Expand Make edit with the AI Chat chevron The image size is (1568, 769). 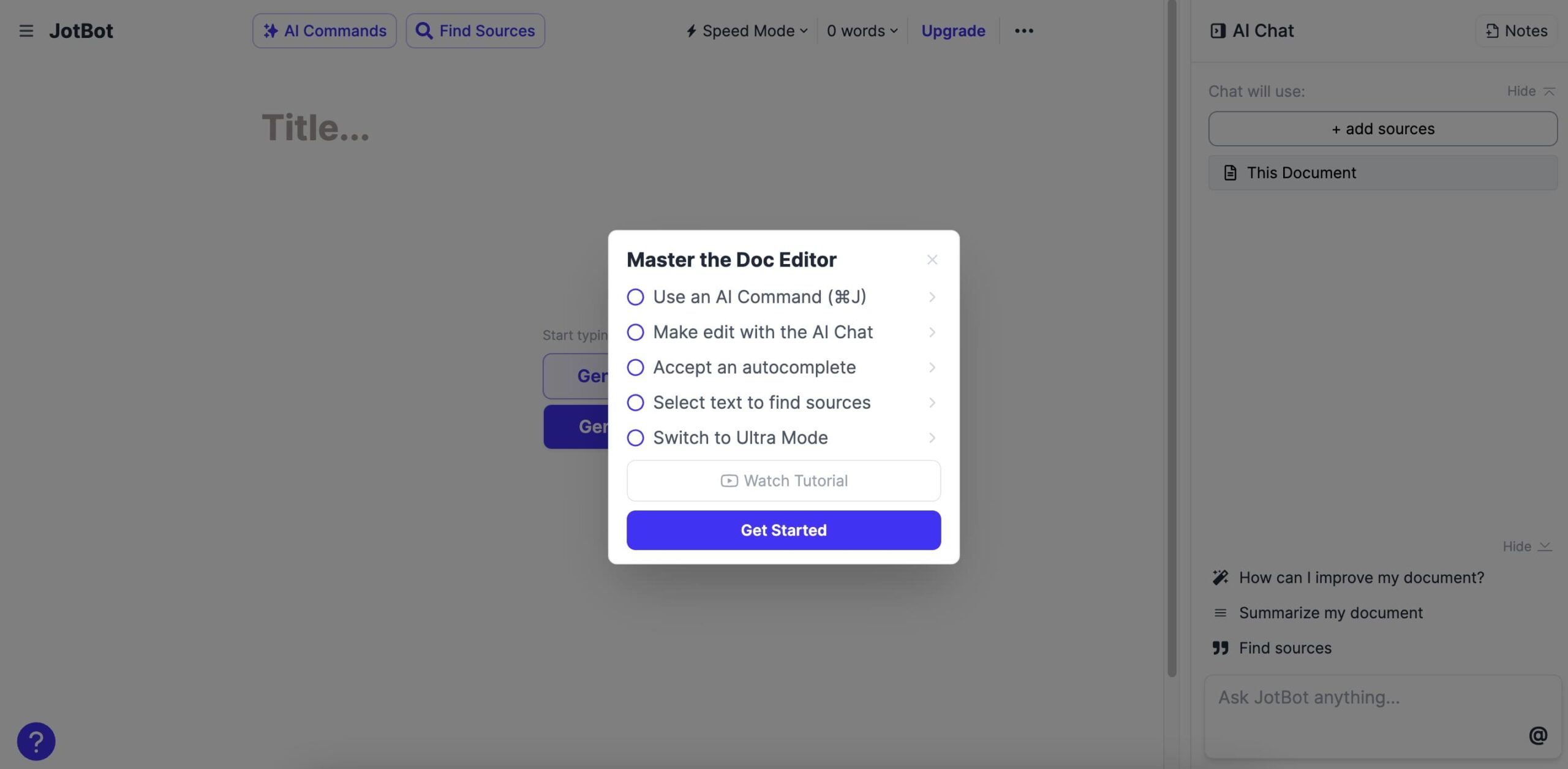(x=932, y=332)
